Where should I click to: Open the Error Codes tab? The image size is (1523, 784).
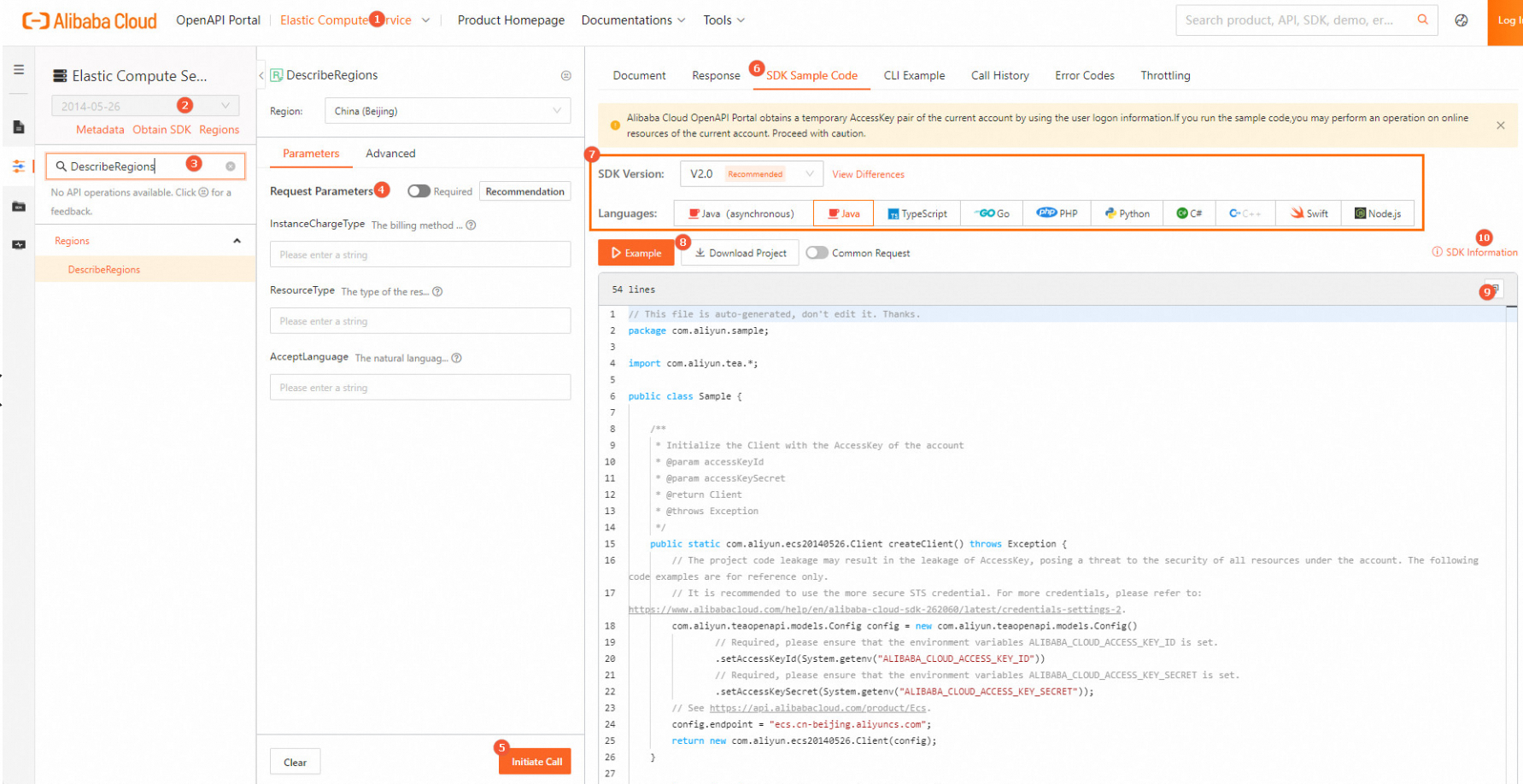pyautogui.click(x=1084, y=75)
